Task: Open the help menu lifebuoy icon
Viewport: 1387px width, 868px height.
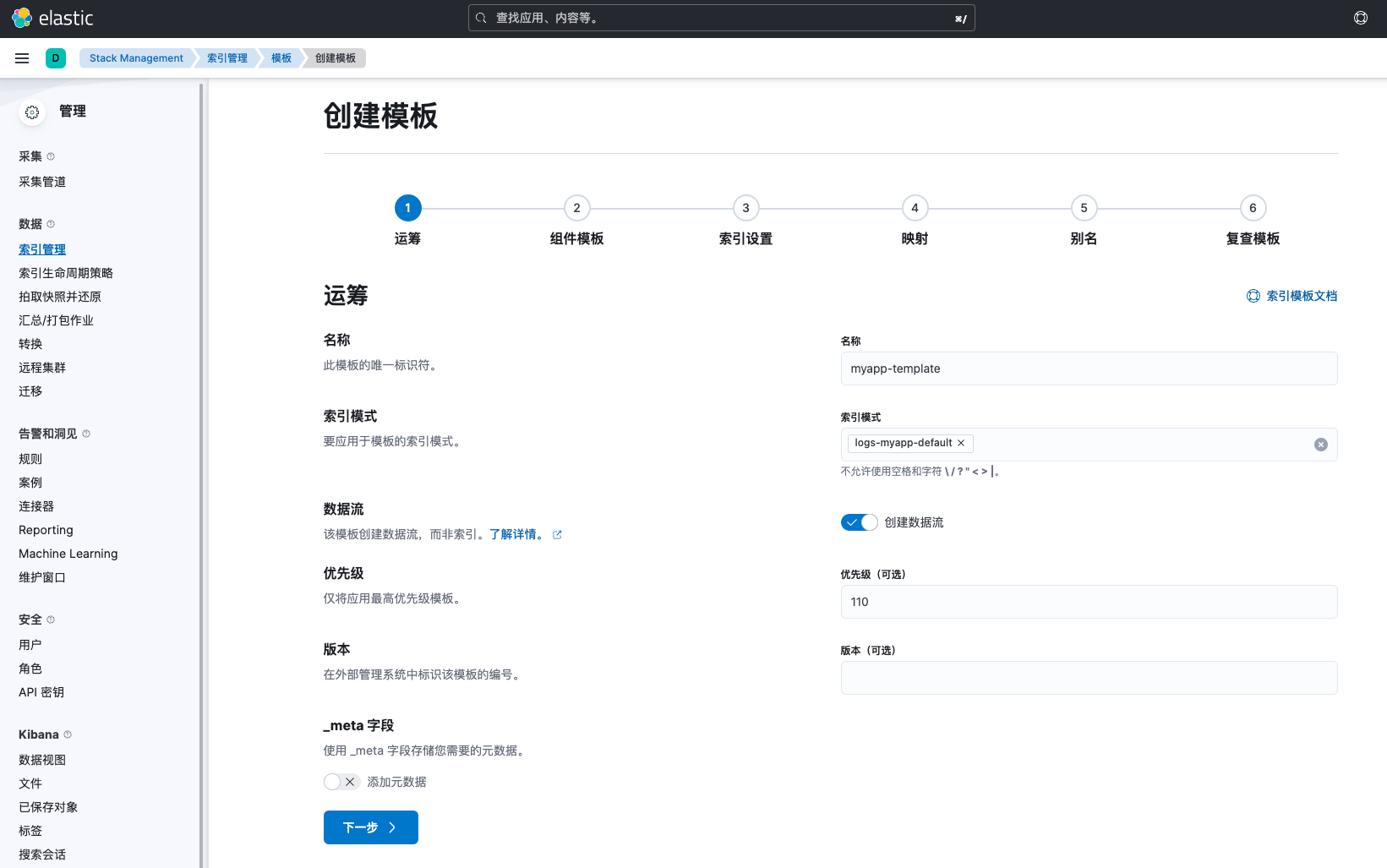Action: pyautogui.click(x=1361, y=18)
